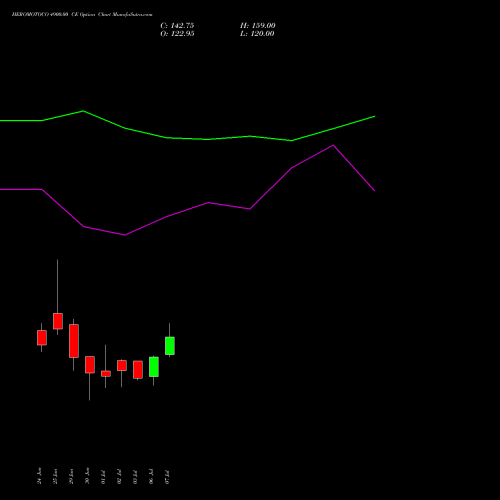Screen dimensions: 500x500
Task: Select the close value C: 142.75
Action: click(x=177, y=26)
